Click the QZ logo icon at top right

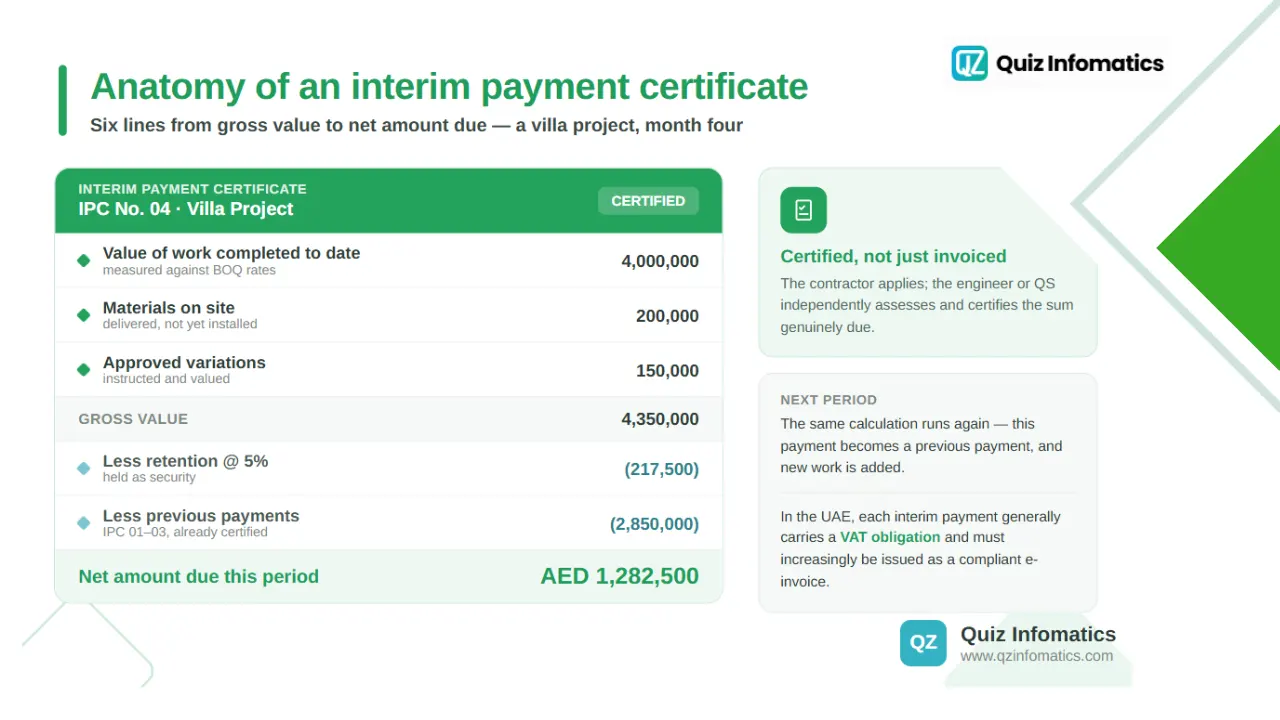click(969, 63)
